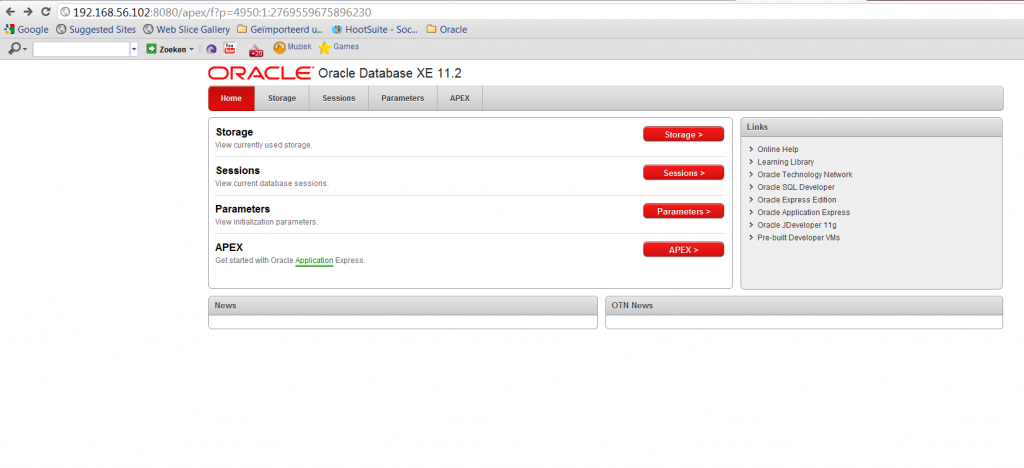The height and width of the screenshot is (468, 1024).
Task: Switch to the Storage tab
Action: click(282, 99)
